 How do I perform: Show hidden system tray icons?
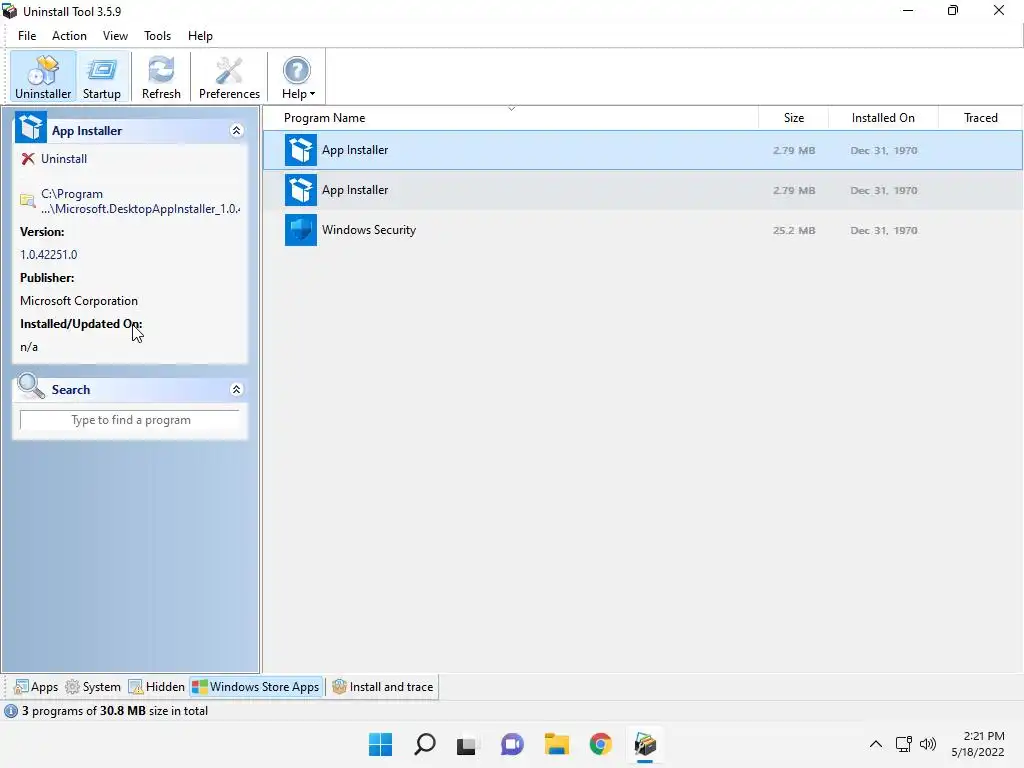pos(876,744)
